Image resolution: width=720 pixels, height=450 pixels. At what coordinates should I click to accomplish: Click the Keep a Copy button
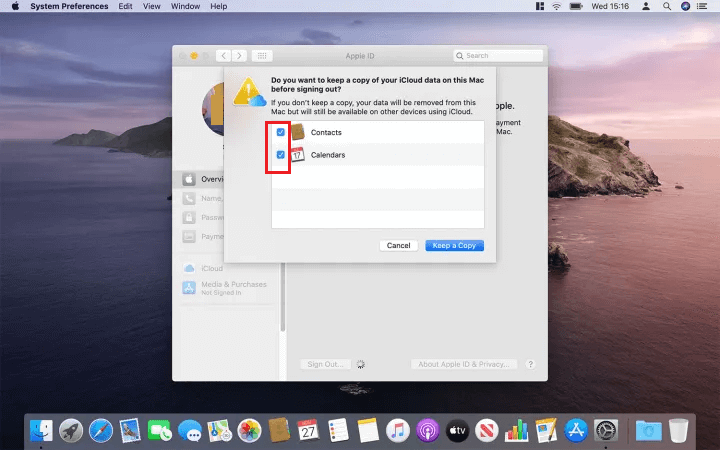tap(454, 246)
